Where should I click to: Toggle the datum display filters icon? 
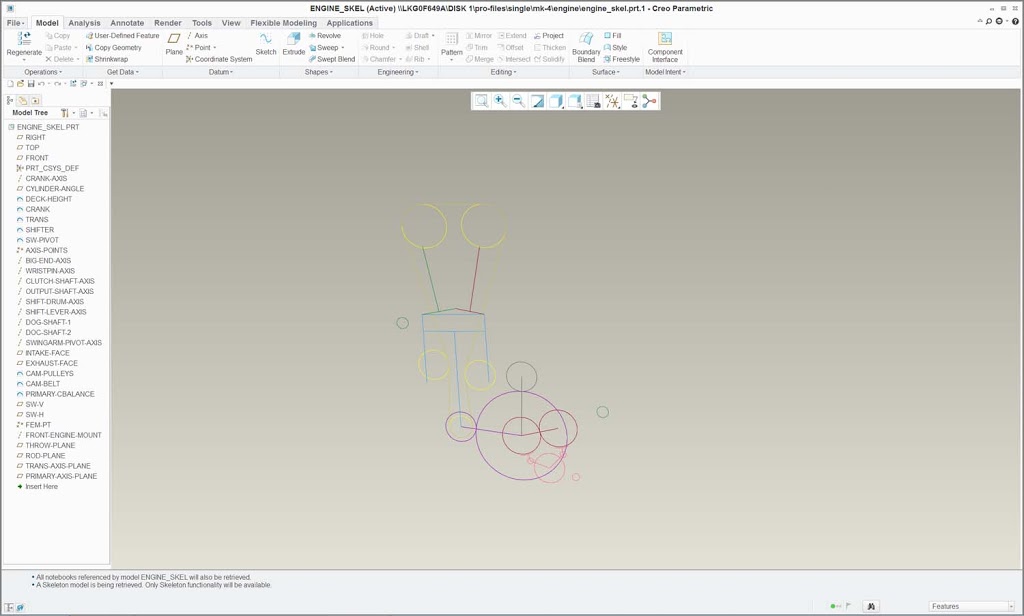tap(613, 101)
